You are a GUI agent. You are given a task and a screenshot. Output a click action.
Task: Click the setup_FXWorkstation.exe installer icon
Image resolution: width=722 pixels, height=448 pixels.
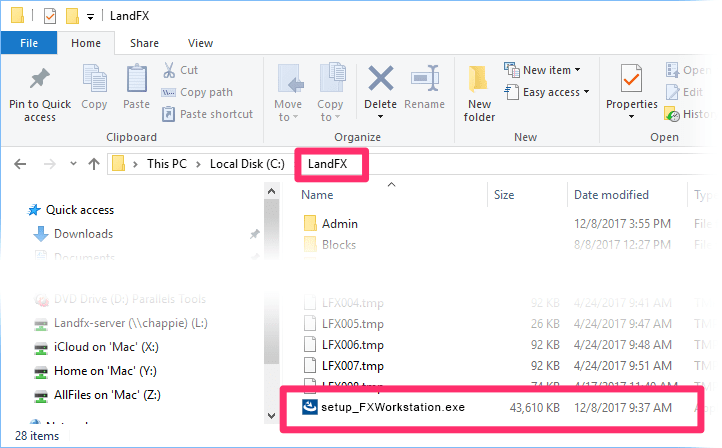point(310,407)
